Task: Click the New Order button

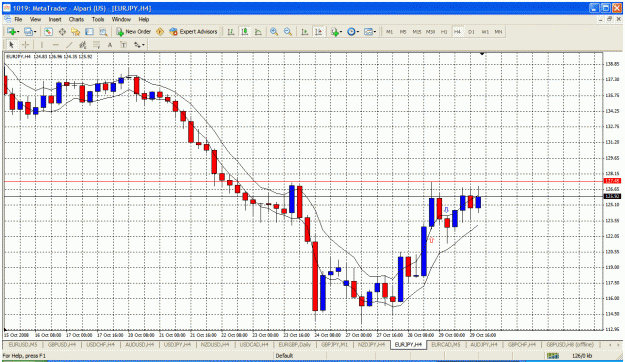Action: click(x=134, y=31)
